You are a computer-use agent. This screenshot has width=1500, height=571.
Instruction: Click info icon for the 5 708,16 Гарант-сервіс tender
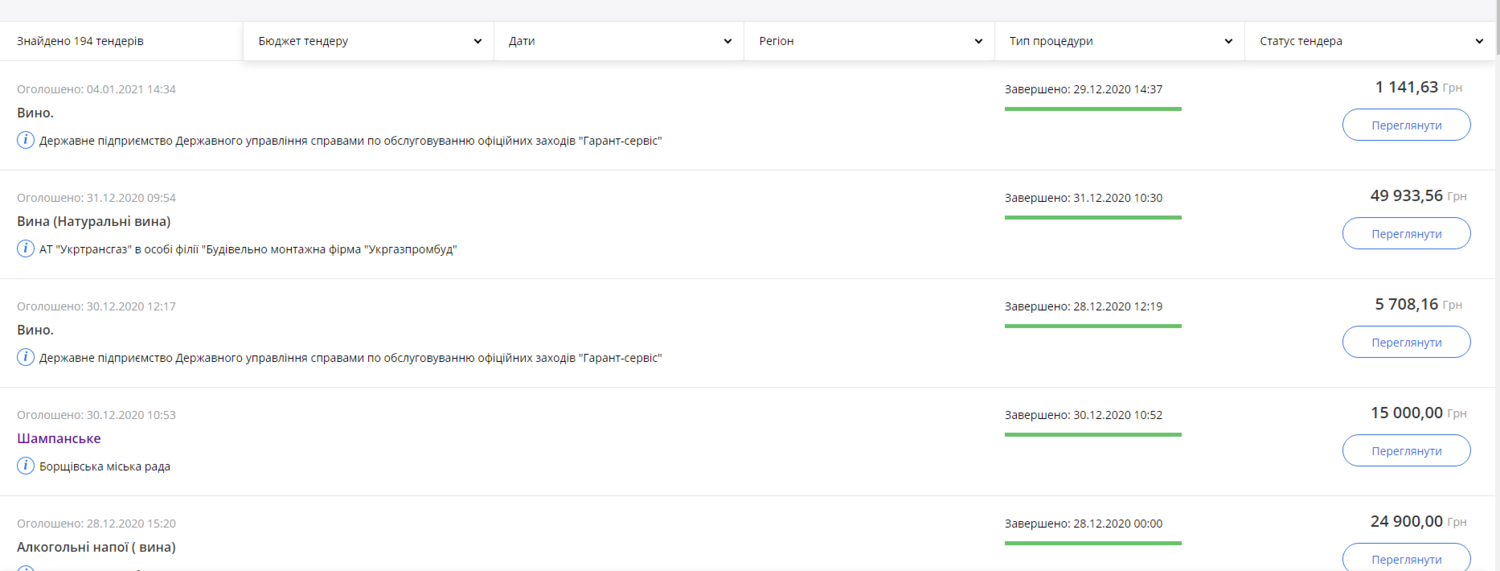point(26,357)
